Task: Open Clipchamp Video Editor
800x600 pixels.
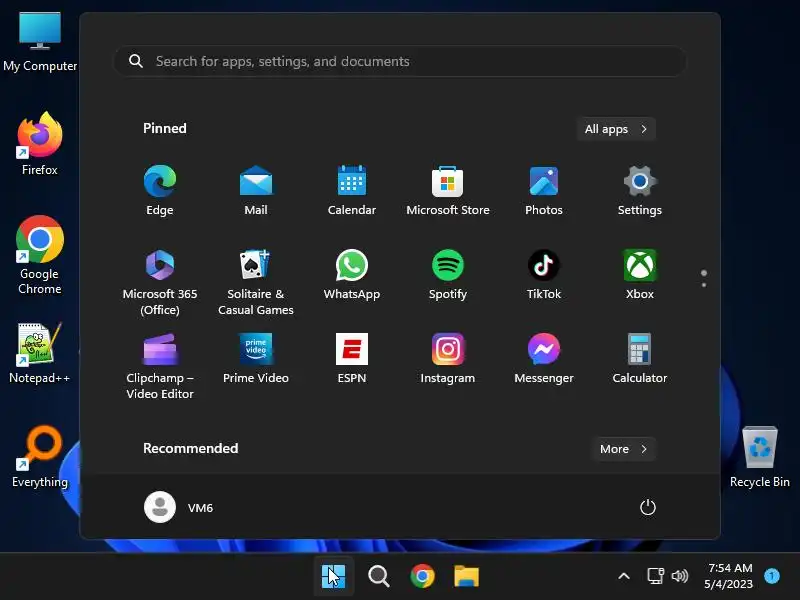Action: point(160,366)
